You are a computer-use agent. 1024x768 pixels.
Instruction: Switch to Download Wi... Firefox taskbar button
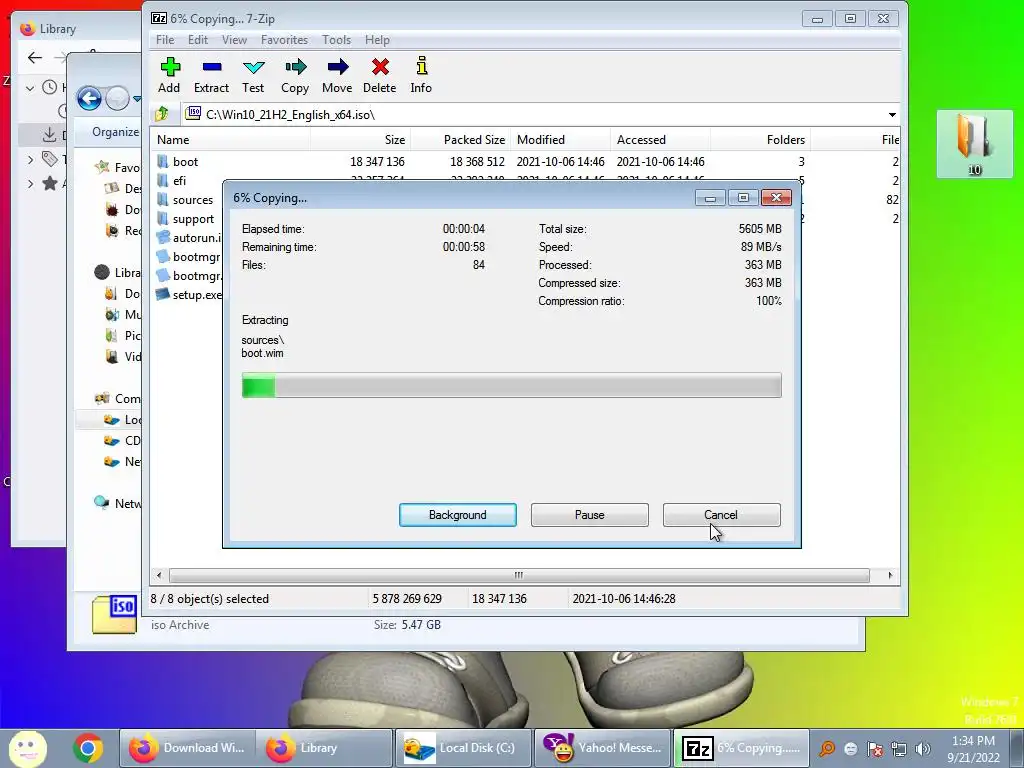pos(187,748)
